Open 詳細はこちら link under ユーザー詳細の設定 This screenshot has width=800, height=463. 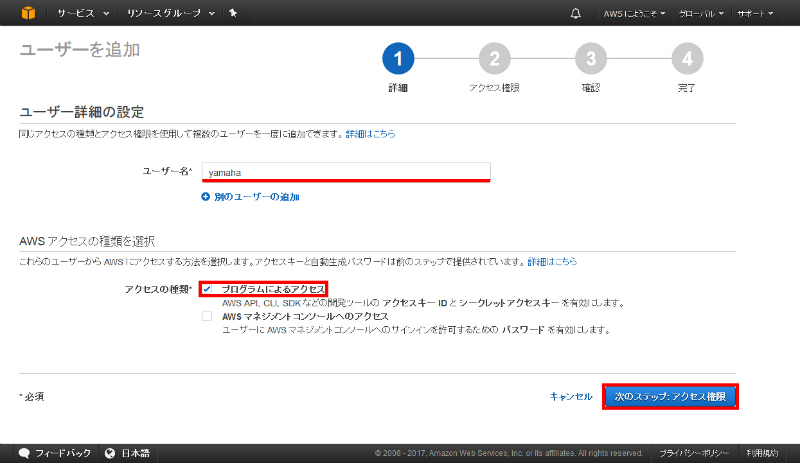(370, 134)
